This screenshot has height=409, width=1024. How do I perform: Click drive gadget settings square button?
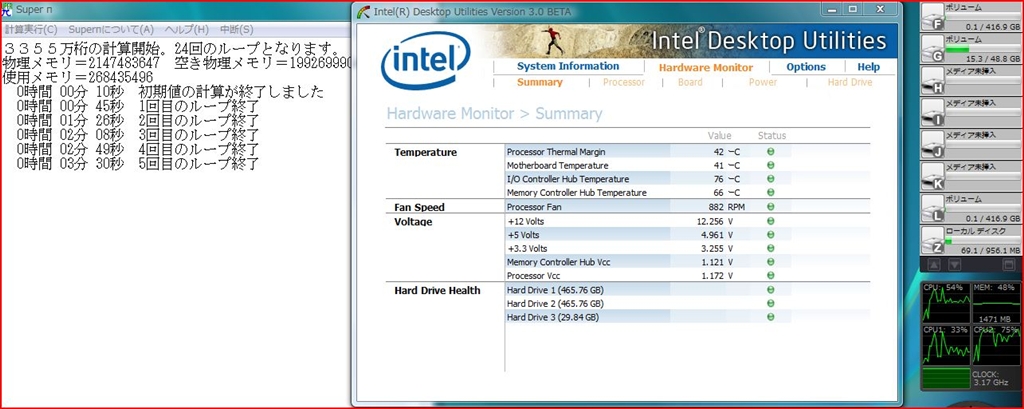[x=1009, y=265]
